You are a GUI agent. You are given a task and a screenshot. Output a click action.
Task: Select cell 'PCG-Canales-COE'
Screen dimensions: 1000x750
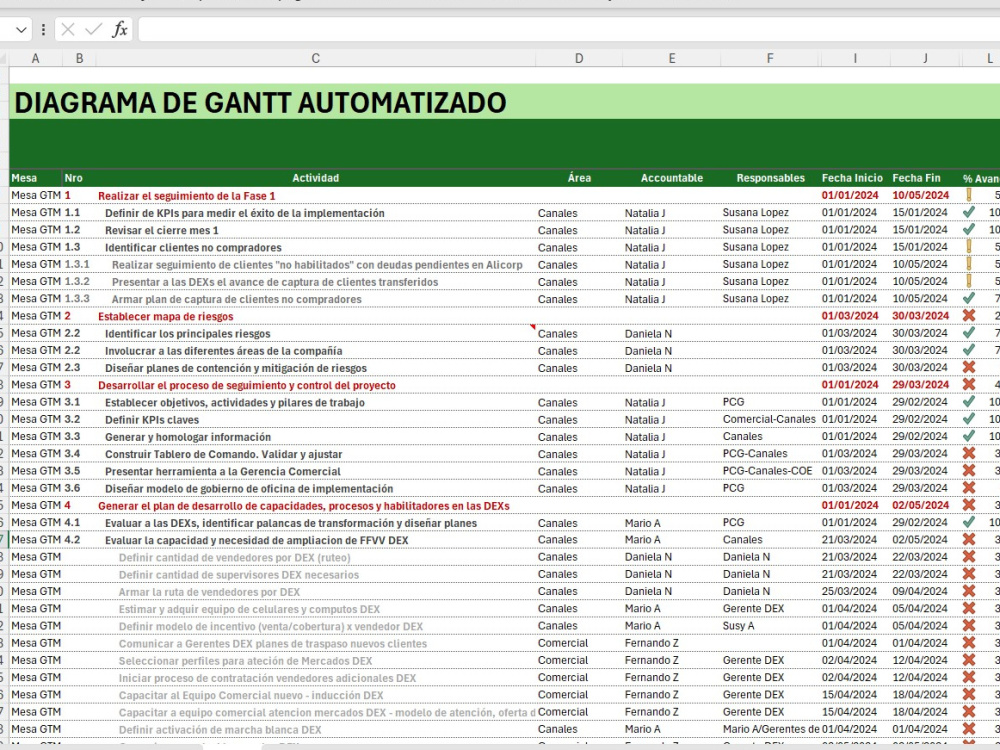(768, 471)
